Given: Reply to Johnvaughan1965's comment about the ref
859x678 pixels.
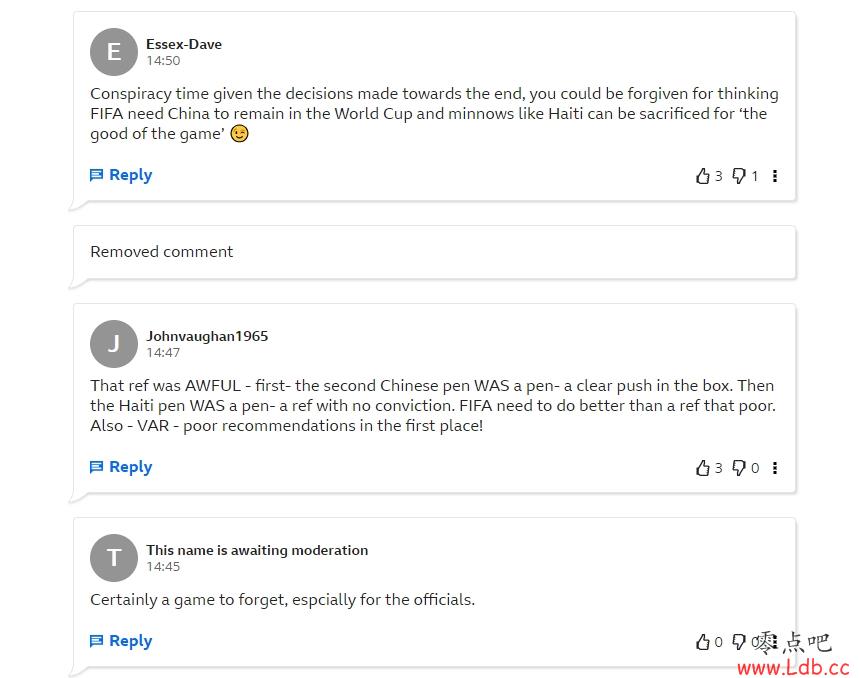Looking at the screenshot, I should [x=121, y=467].
